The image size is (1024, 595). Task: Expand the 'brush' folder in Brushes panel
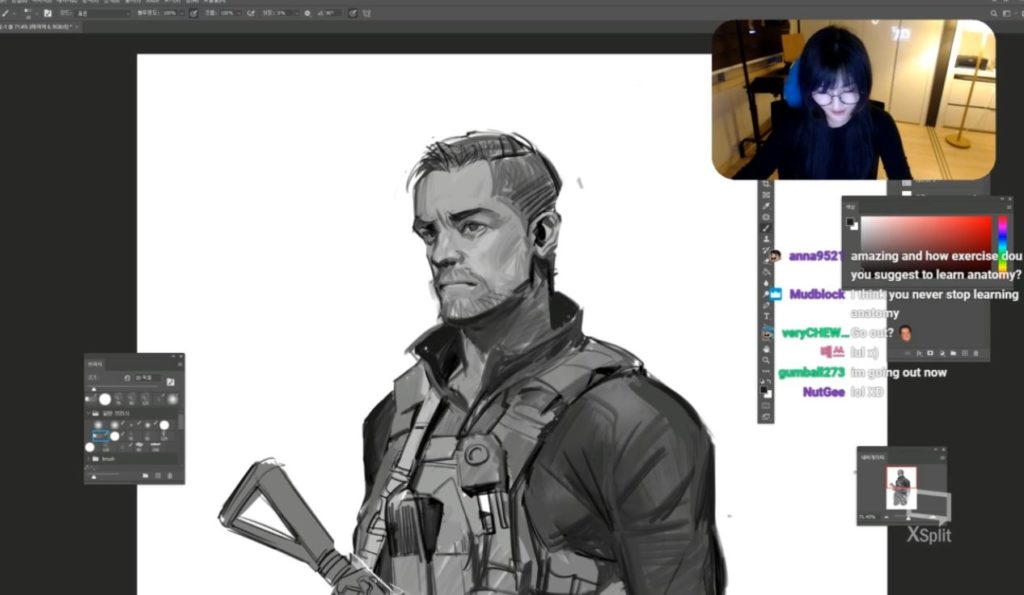click(x=89, y=459)
